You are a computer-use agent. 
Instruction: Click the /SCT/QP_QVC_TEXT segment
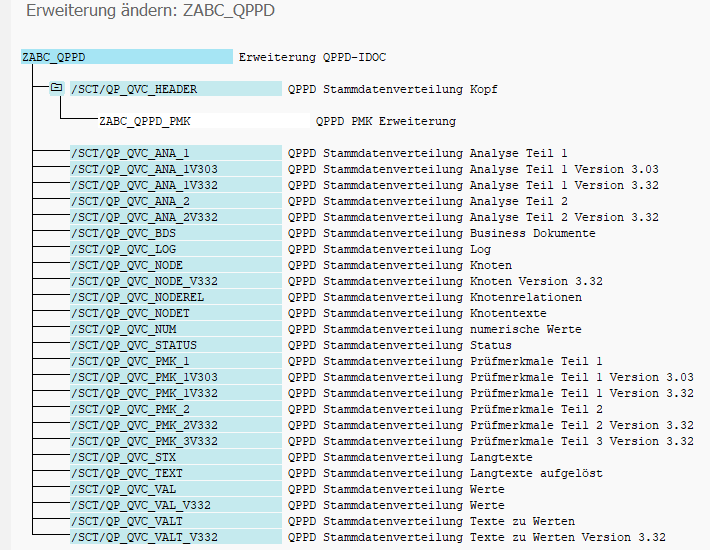point(126,473)
